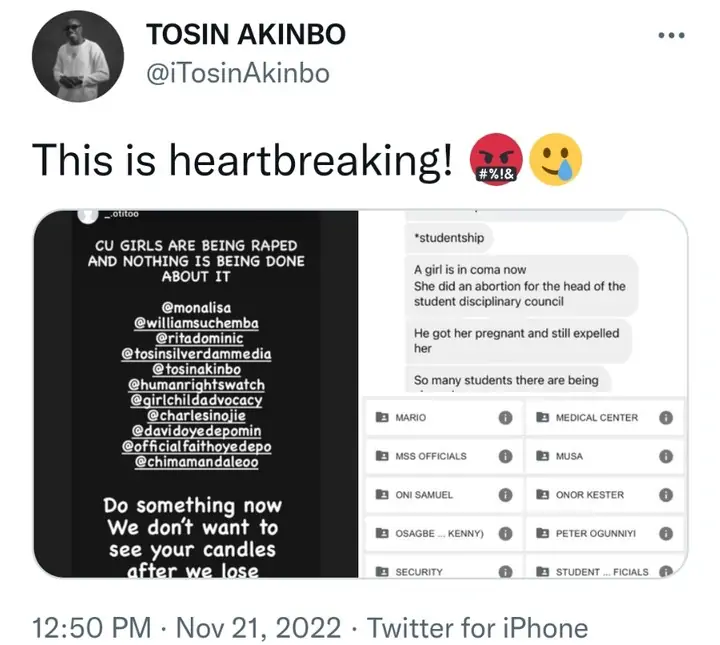
Task: Open the TOSIN AKINBO display name link
Action: (246, 36)
